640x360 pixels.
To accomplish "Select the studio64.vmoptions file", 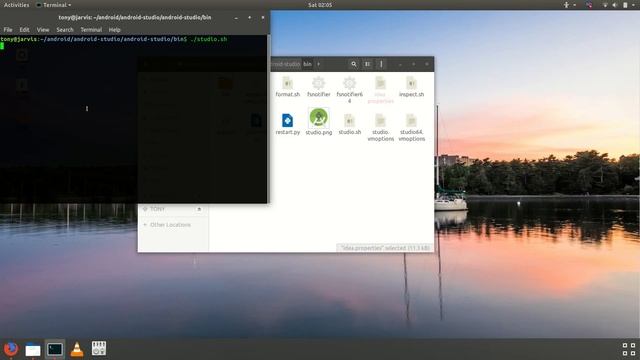I will [x=411, y=128].
